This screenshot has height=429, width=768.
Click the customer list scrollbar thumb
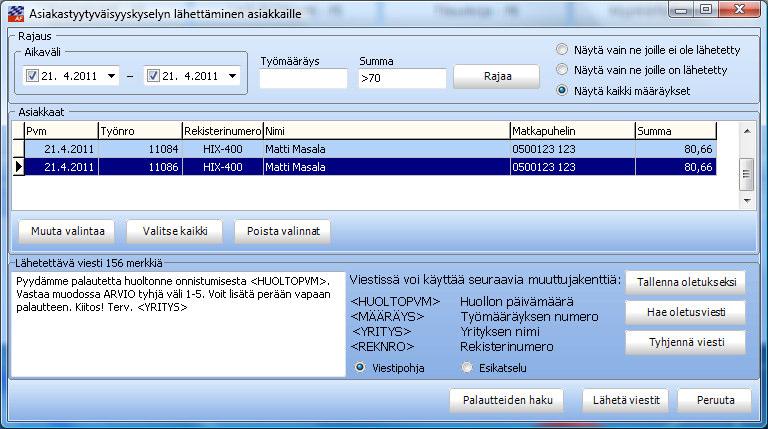[x=747, y=173]
